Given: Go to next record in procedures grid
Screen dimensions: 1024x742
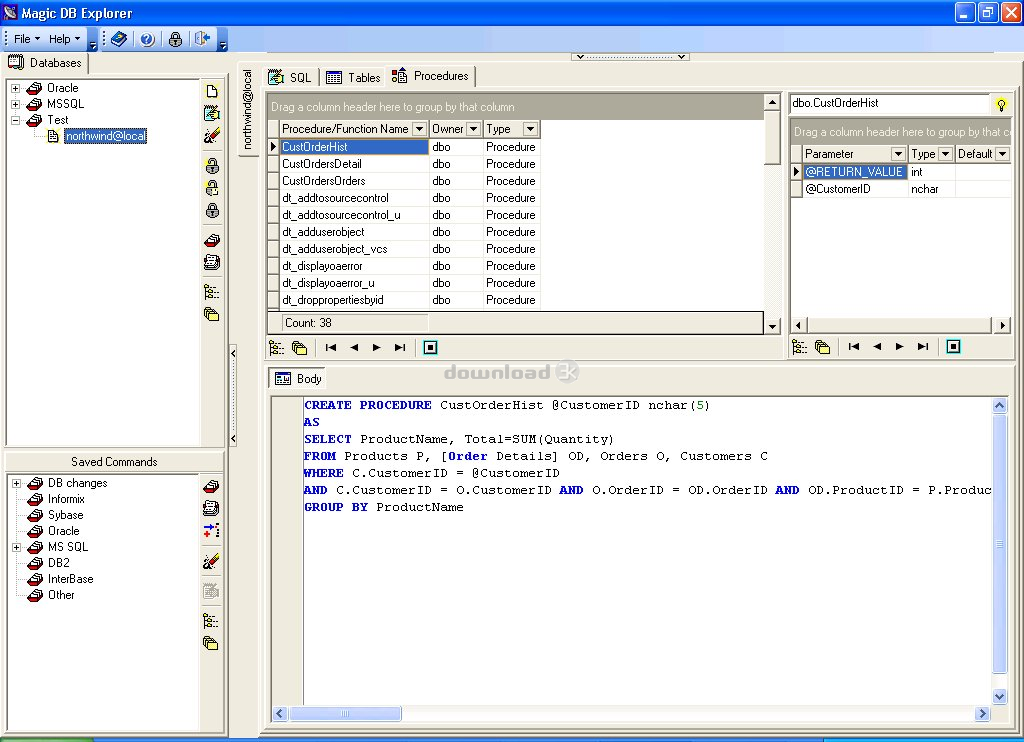Looking at the screenshot, I should point(377,347).
